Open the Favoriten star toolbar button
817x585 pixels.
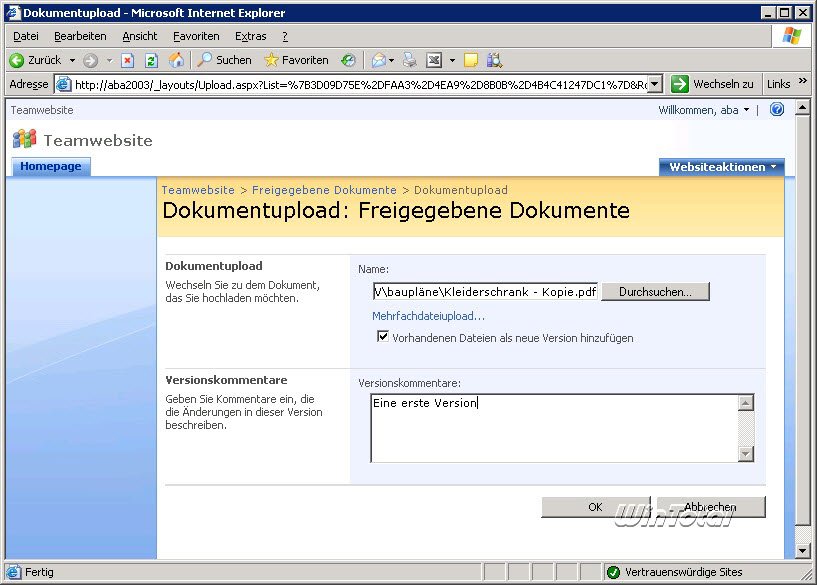coord(296,60)
